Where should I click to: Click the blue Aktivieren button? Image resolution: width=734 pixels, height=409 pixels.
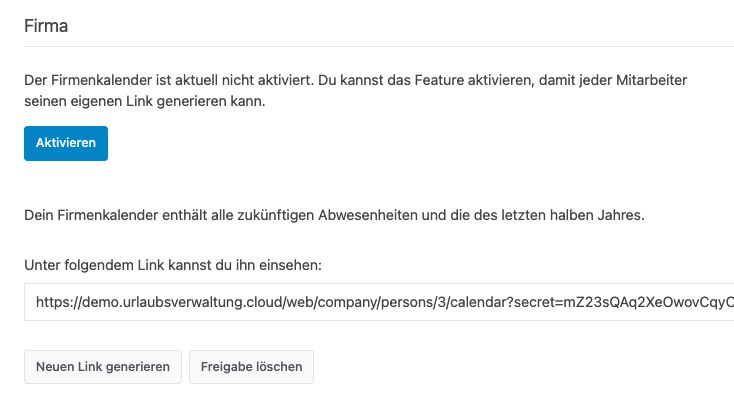coord(66,143)
